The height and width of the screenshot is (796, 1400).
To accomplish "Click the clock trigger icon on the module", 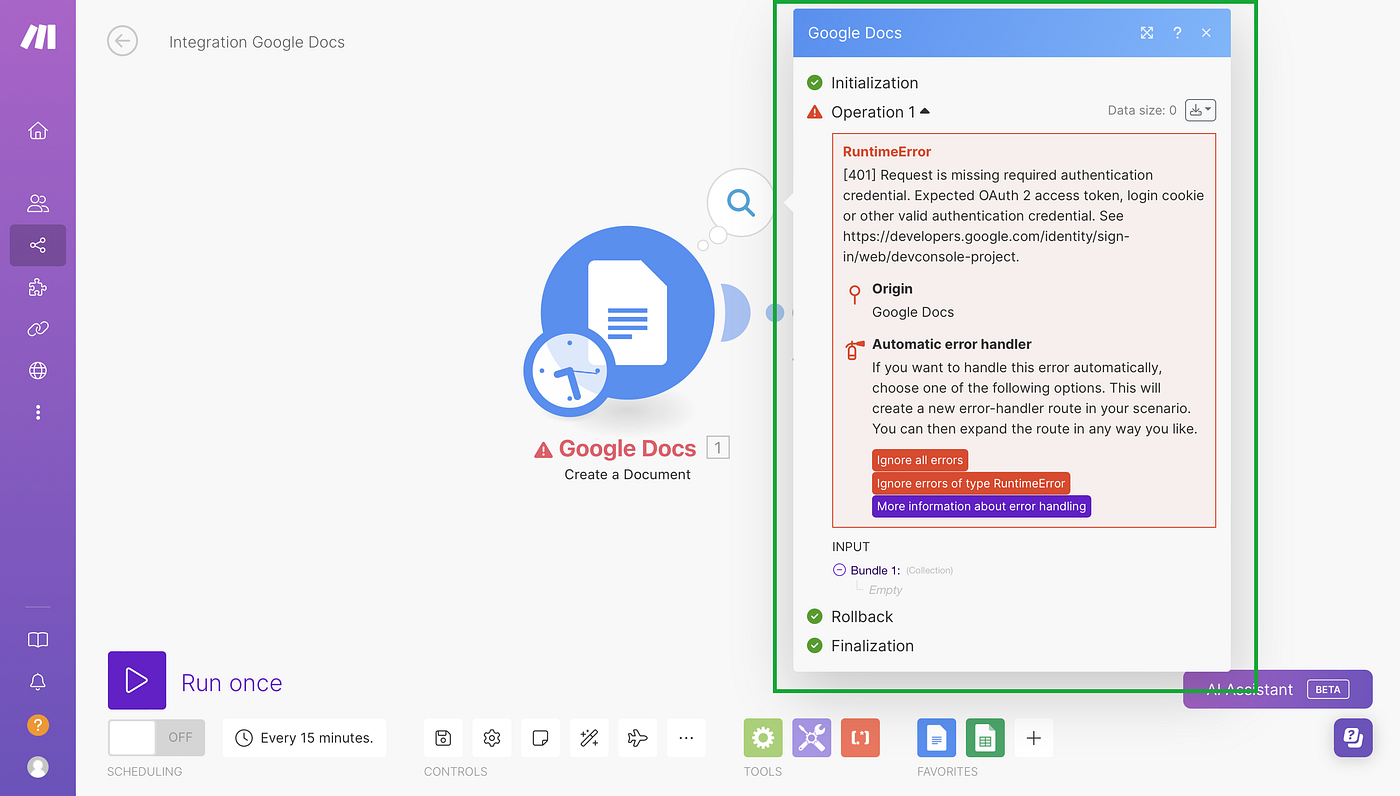I will pyautogui.click(x=569, y=372).
